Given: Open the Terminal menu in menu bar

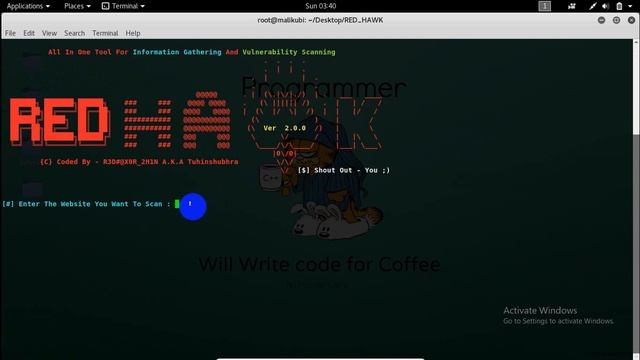Looking at the screenshot, I should pyautogui.click(x=105, y=33).
